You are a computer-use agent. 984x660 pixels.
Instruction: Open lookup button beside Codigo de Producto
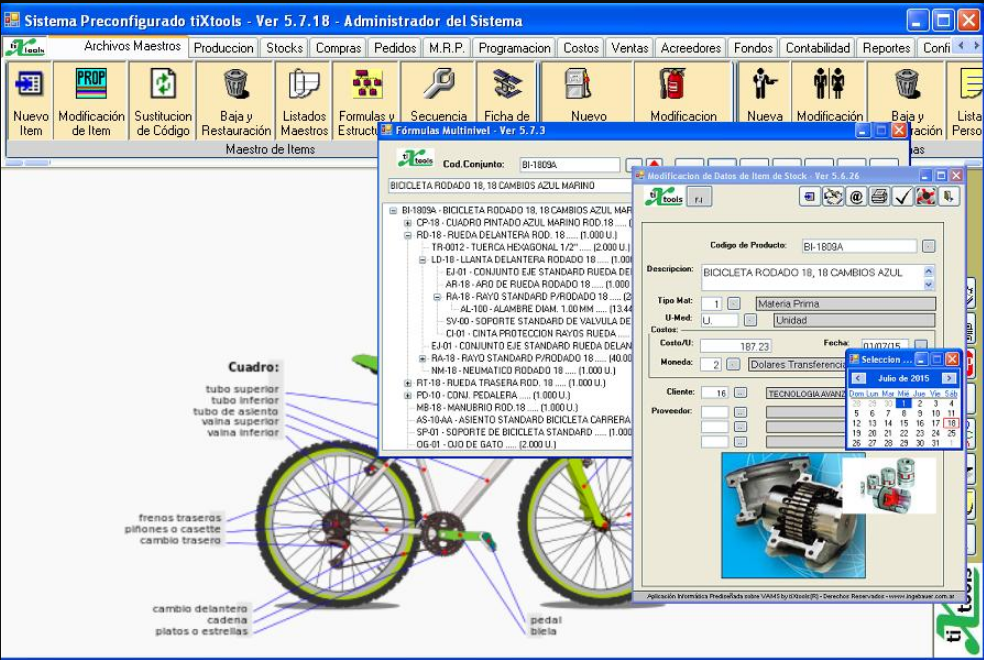[929, 247]
